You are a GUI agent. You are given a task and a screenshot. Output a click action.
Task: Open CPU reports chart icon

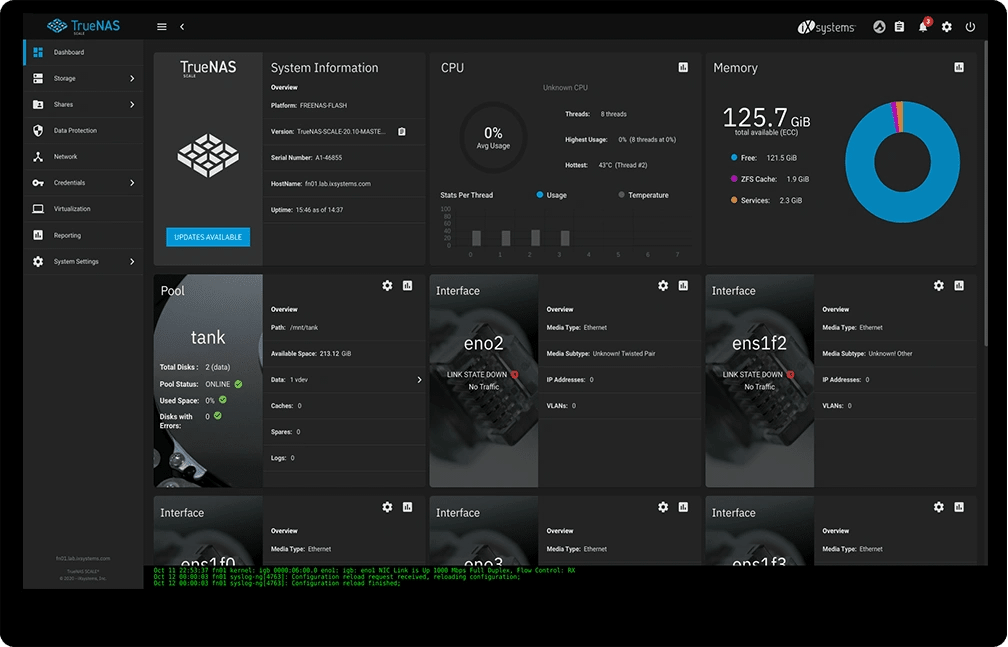(x=683, y=68)
